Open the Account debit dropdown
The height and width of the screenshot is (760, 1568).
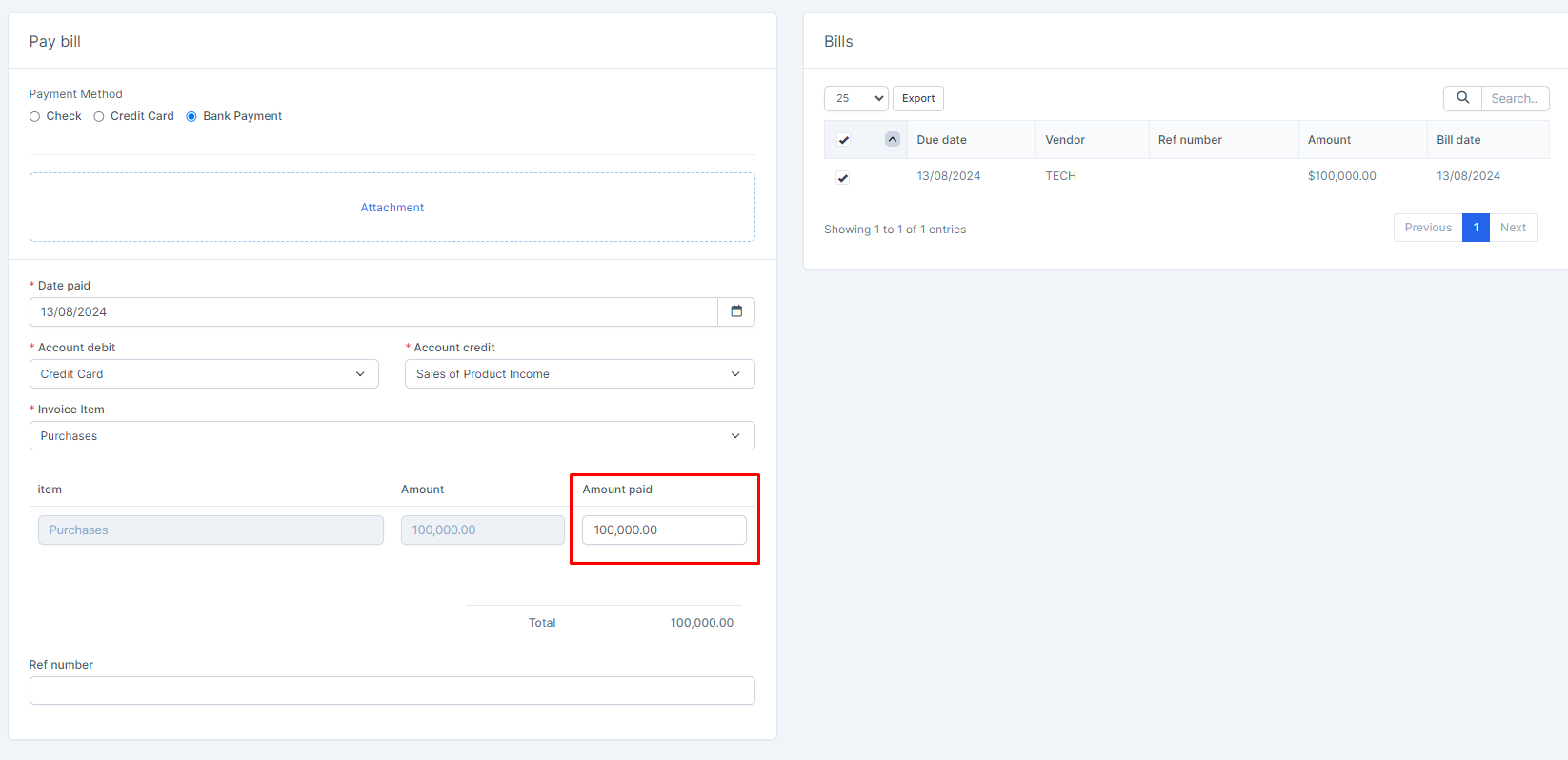(204, 374)
